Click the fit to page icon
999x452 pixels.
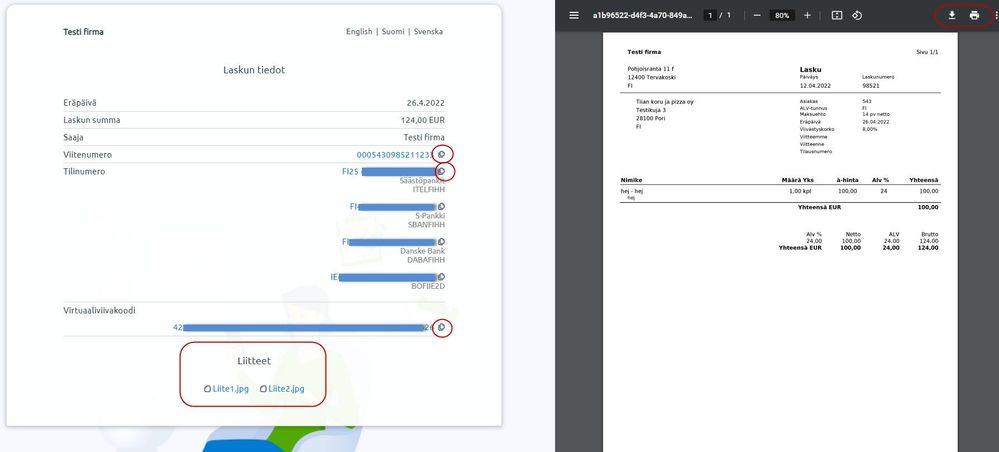pyautogui.click(x=837, y=15)
